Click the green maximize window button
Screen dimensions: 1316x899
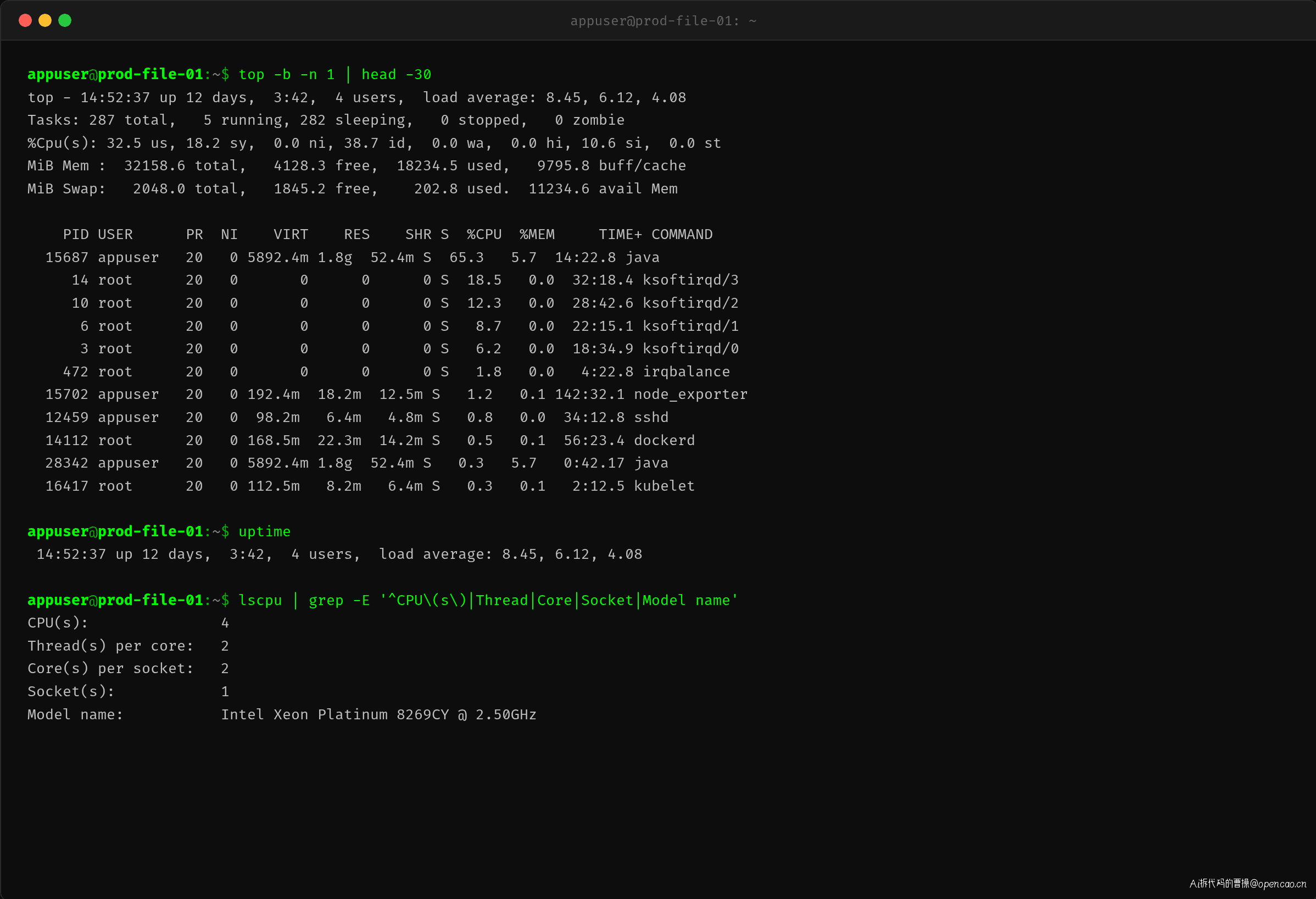(65, 20)
